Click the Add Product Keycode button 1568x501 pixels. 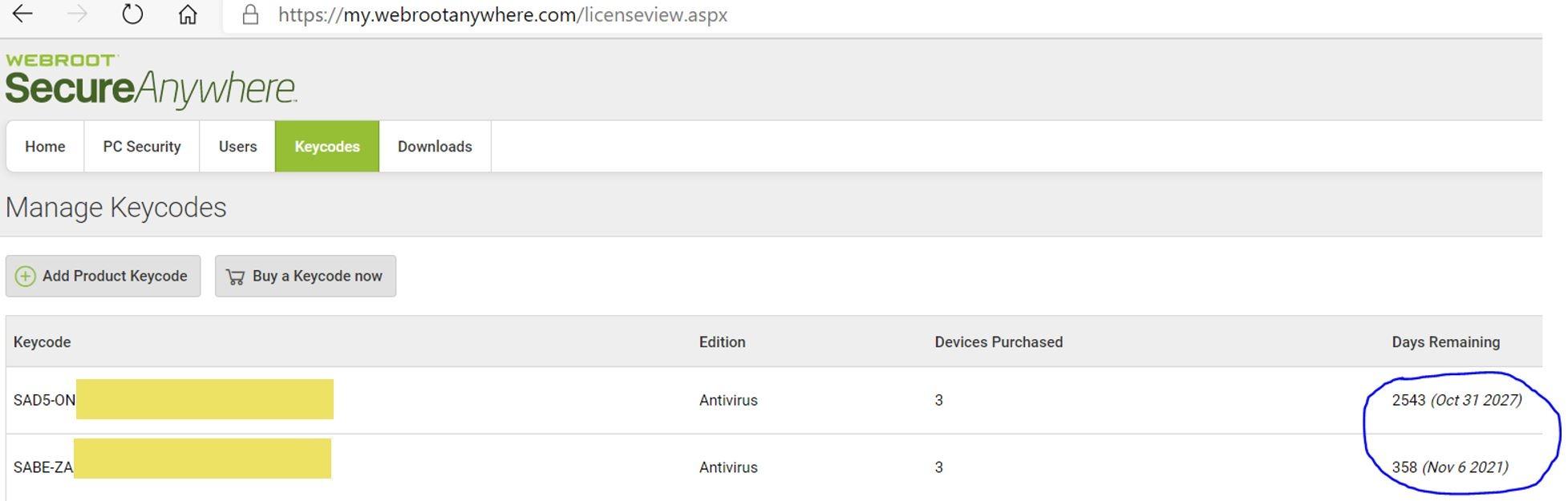pyautogui.click(x=103, y=276)
